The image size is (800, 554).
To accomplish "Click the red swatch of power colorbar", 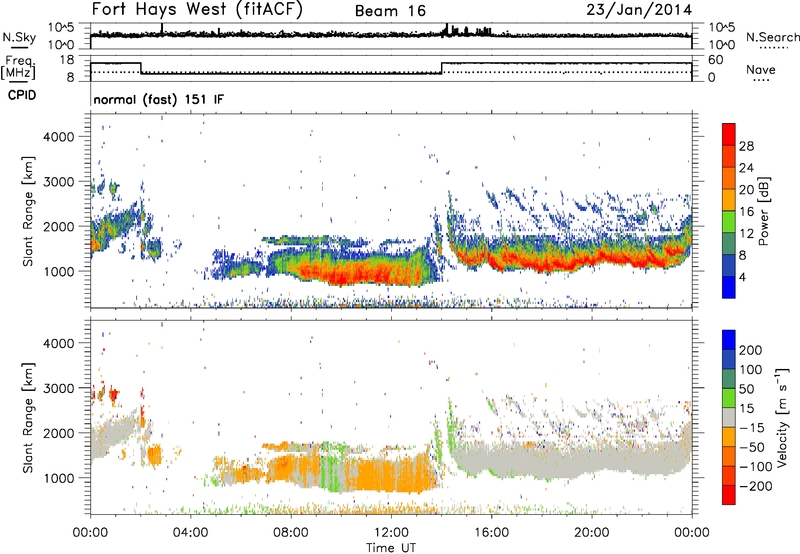I will (729, 134).
